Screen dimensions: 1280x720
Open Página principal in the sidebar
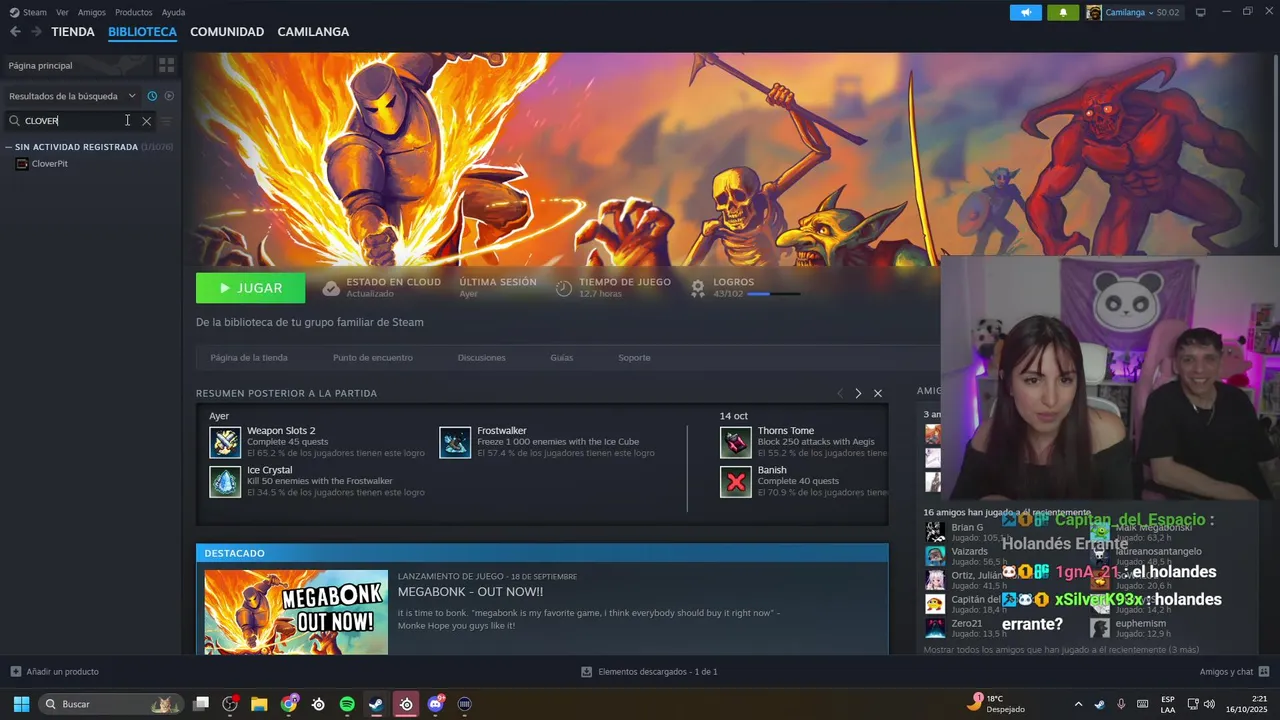point(77,65)
